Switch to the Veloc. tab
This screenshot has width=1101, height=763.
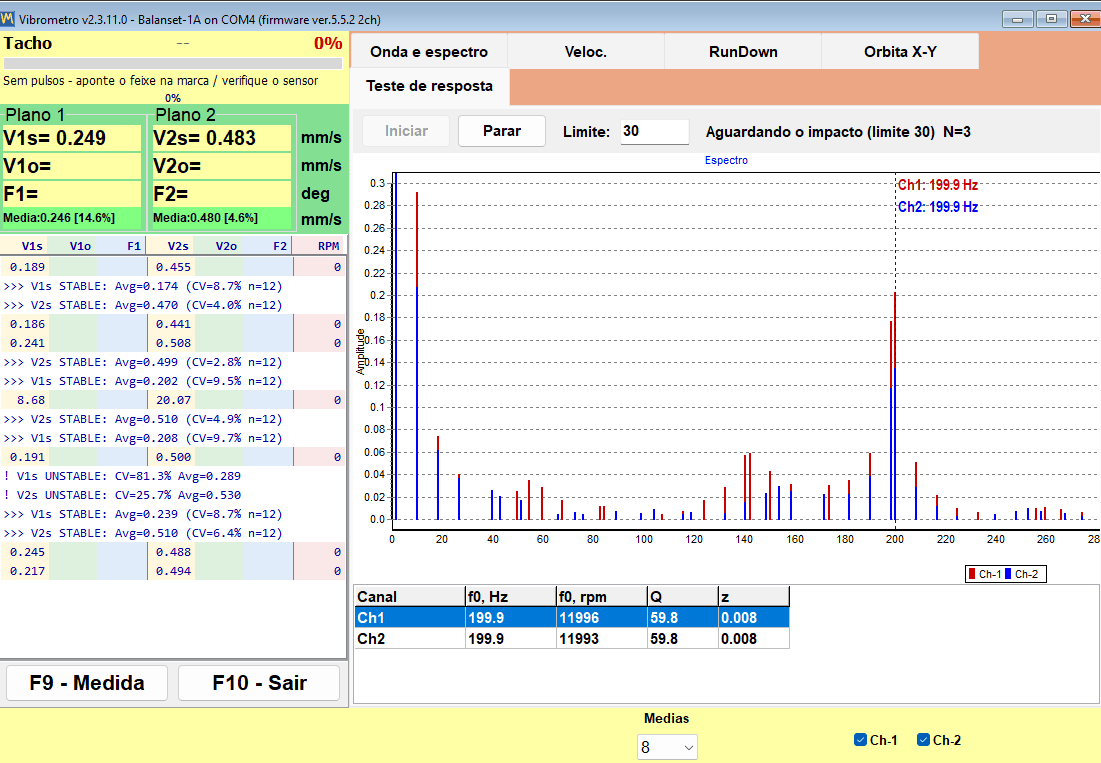[x=586, y=52]
